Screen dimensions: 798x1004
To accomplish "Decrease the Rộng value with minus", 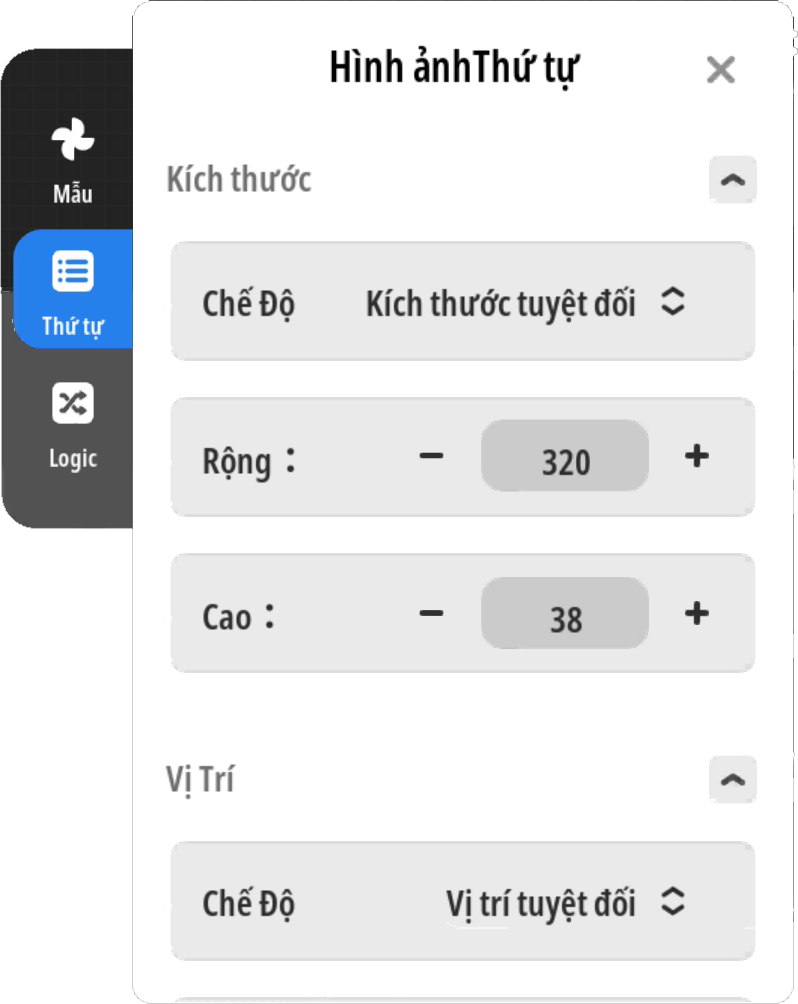I will 431,457.
